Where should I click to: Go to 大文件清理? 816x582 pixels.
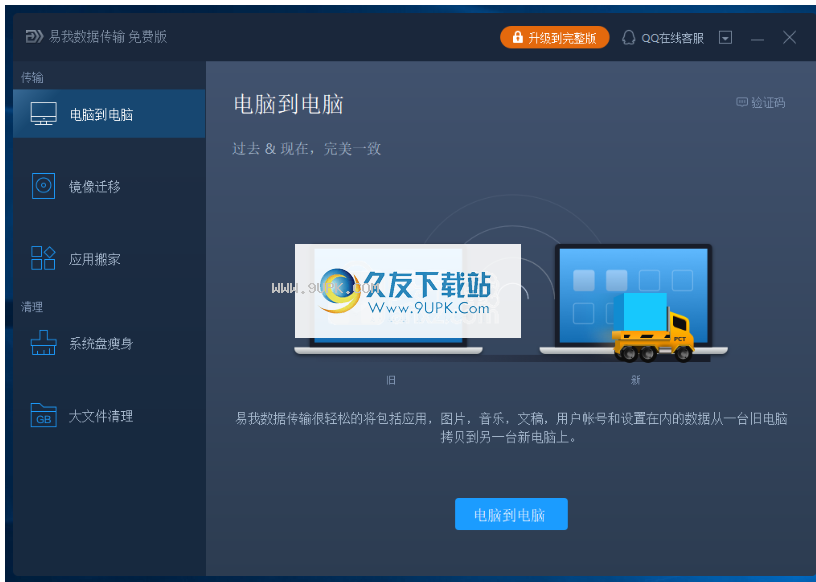109,415
